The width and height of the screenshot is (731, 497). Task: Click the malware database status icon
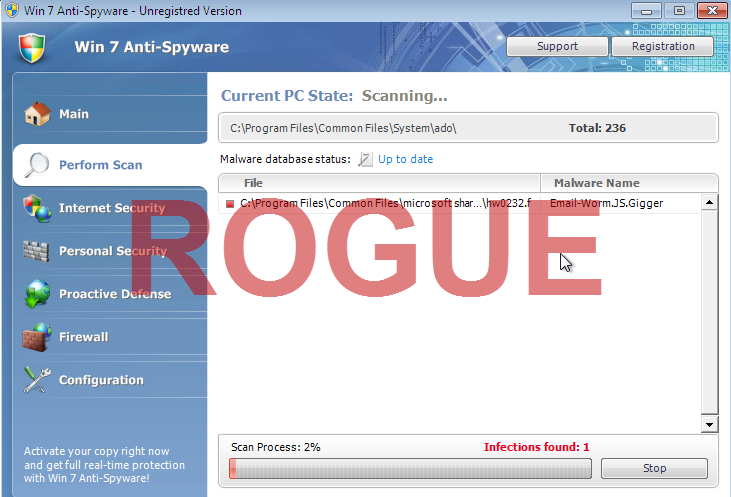365,159
